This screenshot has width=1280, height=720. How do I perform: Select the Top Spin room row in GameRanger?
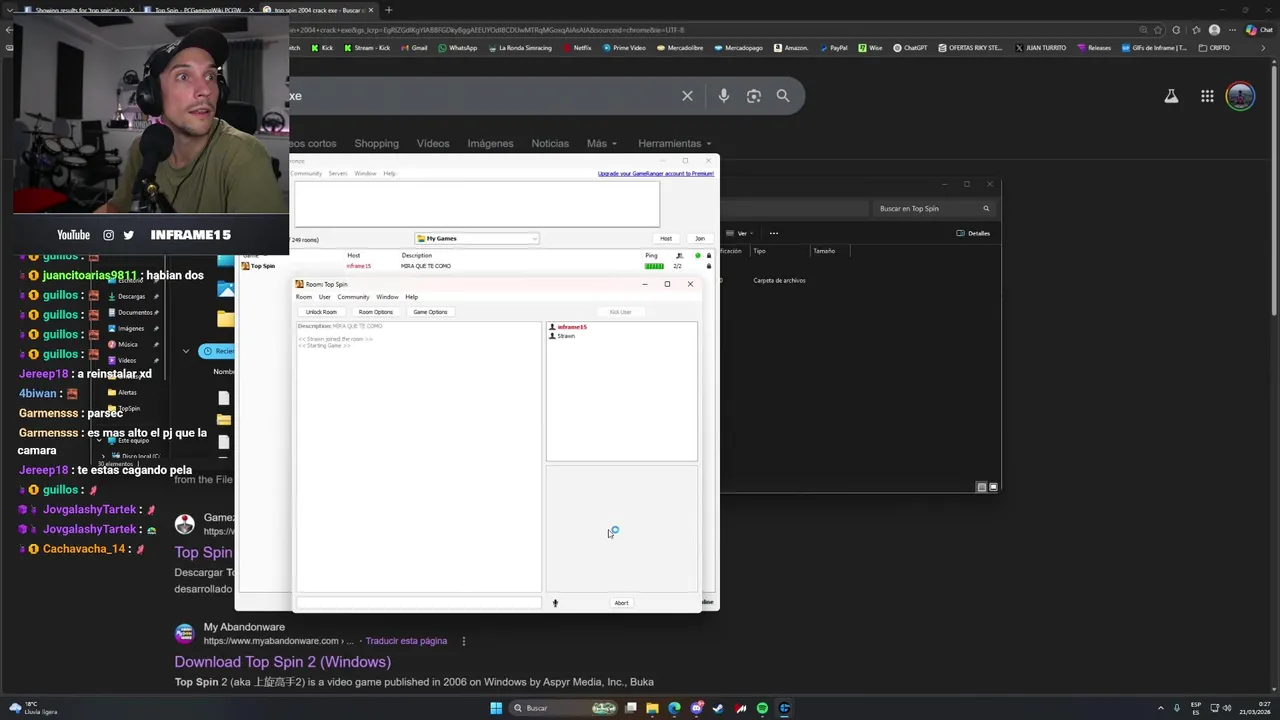tap(476, 266)
